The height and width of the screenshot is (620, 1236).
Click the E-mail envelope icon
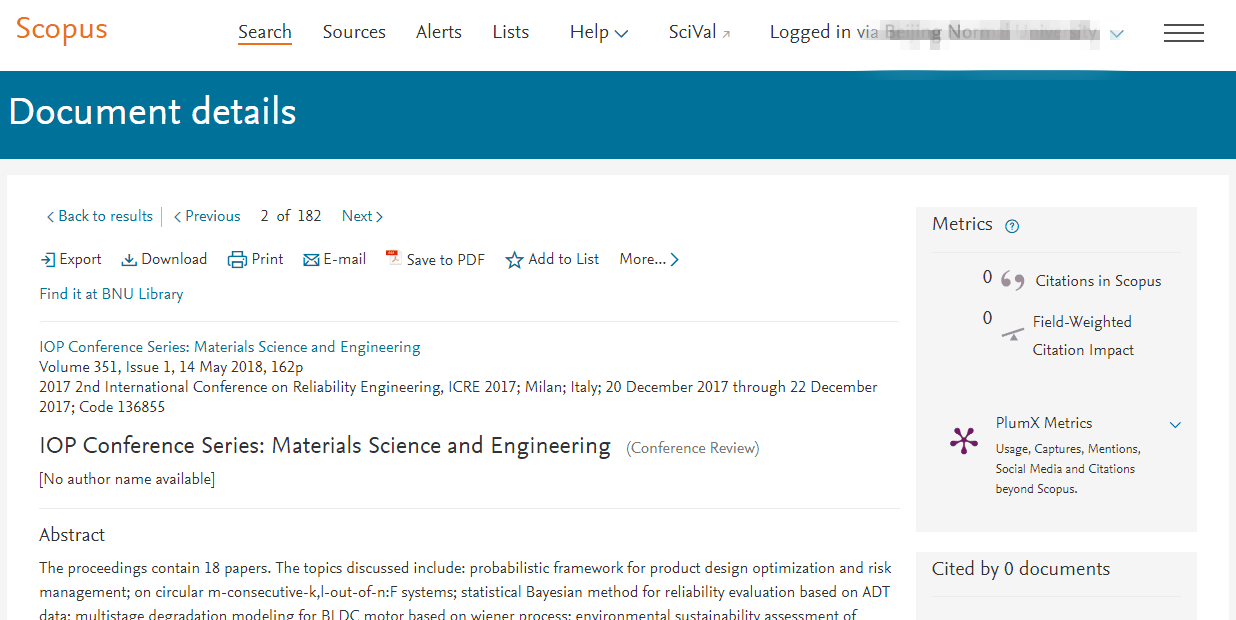[x=311, y=260]
